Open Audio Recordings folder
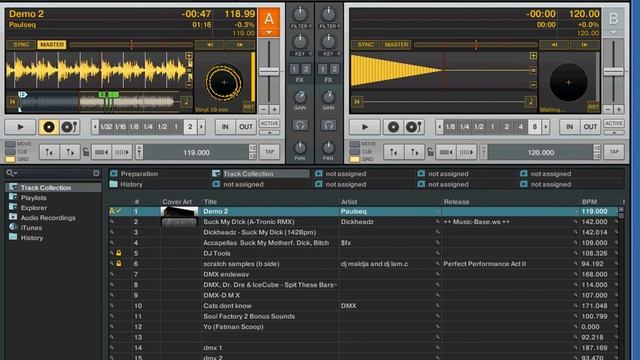The width and height of the screenshot is (640, 360). tap(48, 218)
